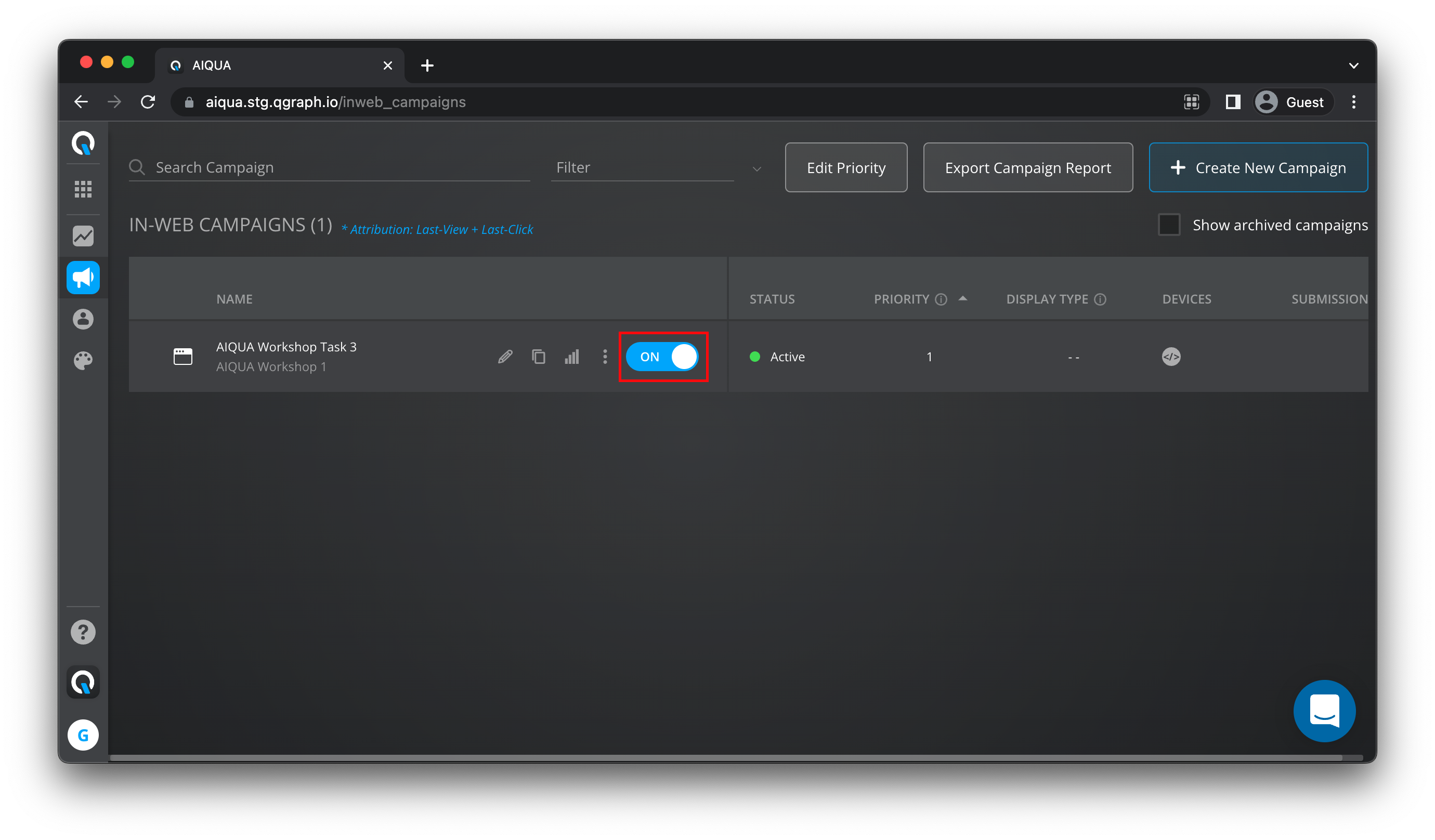Check Show archived campaigns checkbox
The image size is (1435, 840).
1168,225
